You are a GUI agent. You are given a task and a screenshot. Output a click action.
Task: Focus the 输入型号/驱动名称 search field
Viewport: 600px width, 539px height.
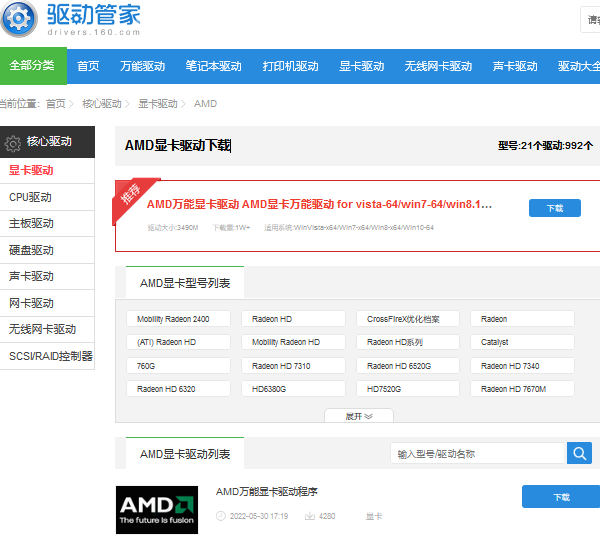point(478,453)
